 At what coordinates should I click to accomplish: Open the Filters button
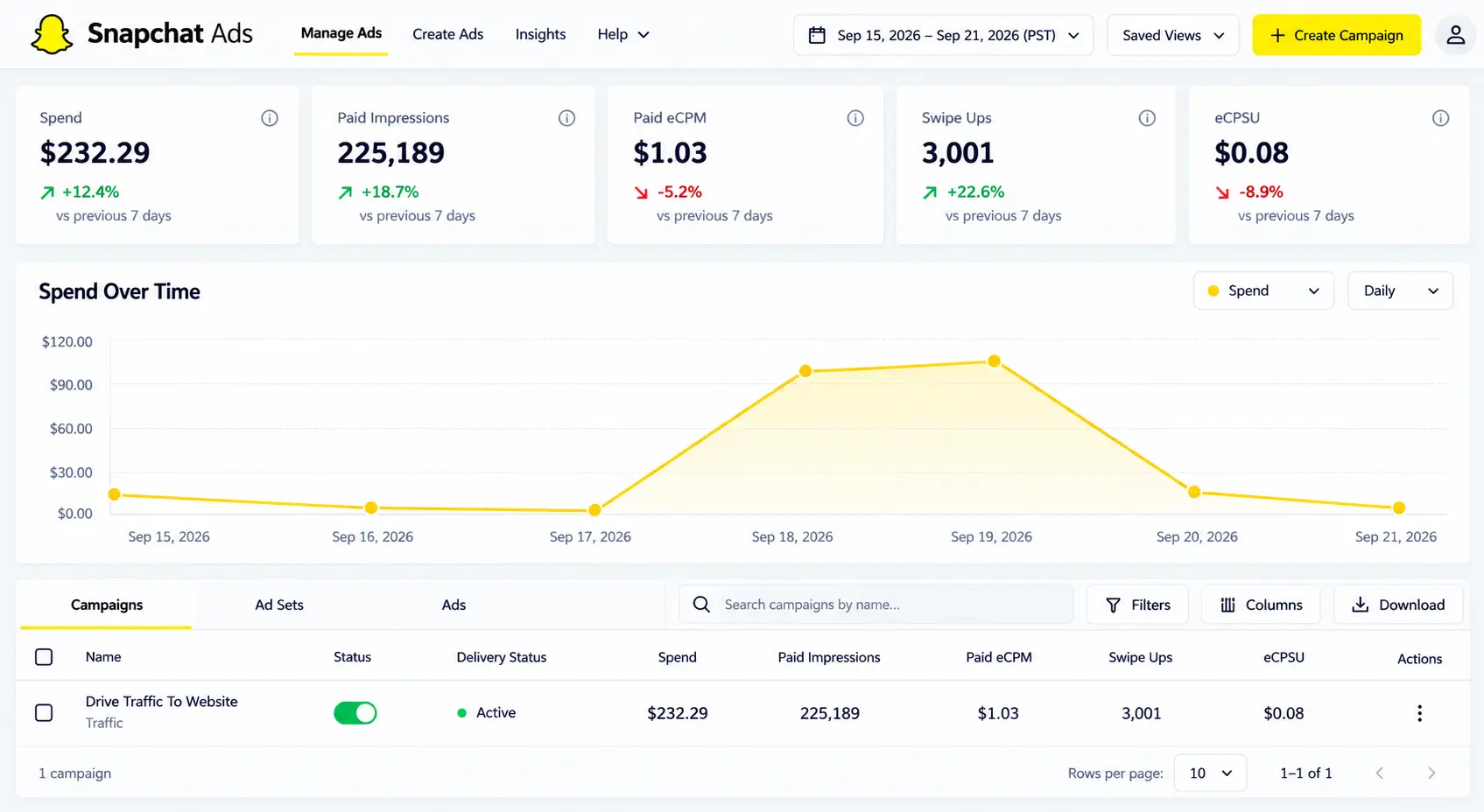point(1137,605)
